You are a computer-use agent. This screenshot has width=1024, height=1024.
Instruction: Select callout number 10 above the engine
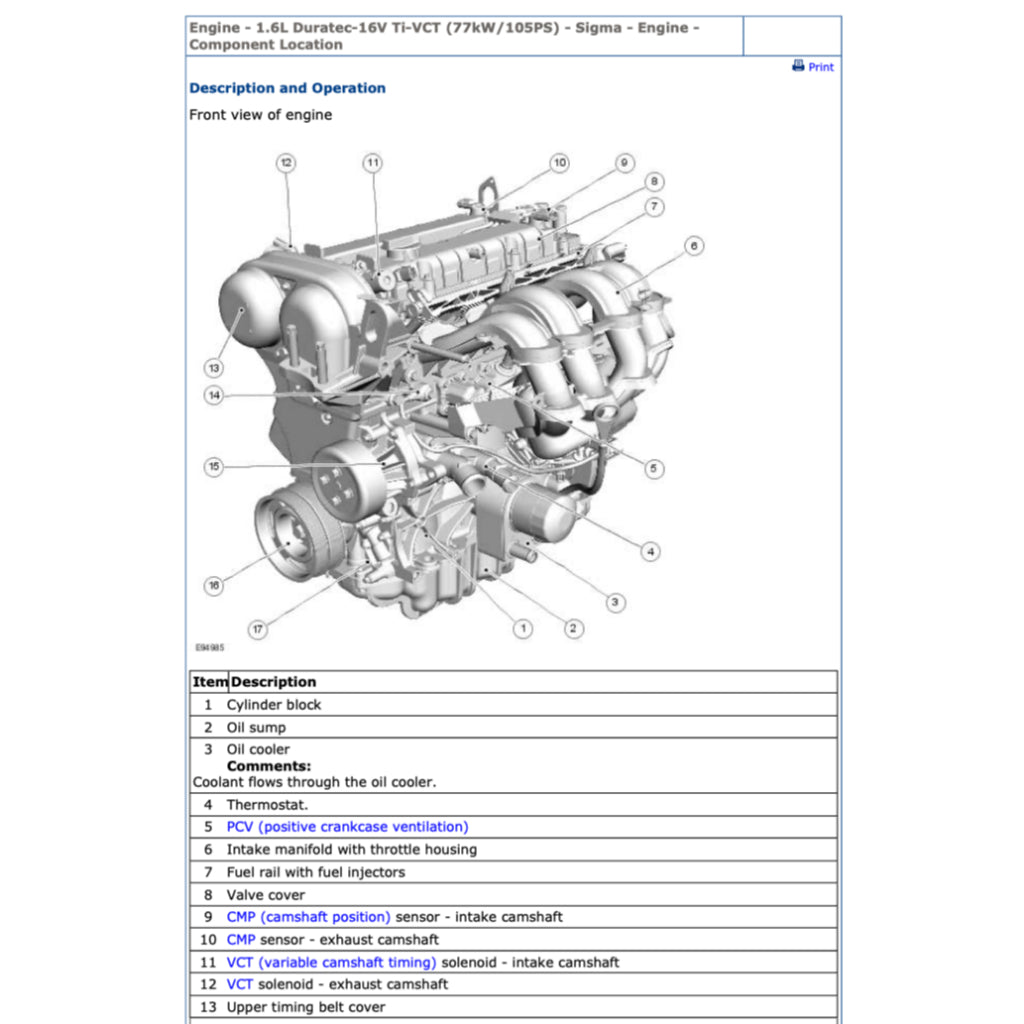[x=558, y=162]
